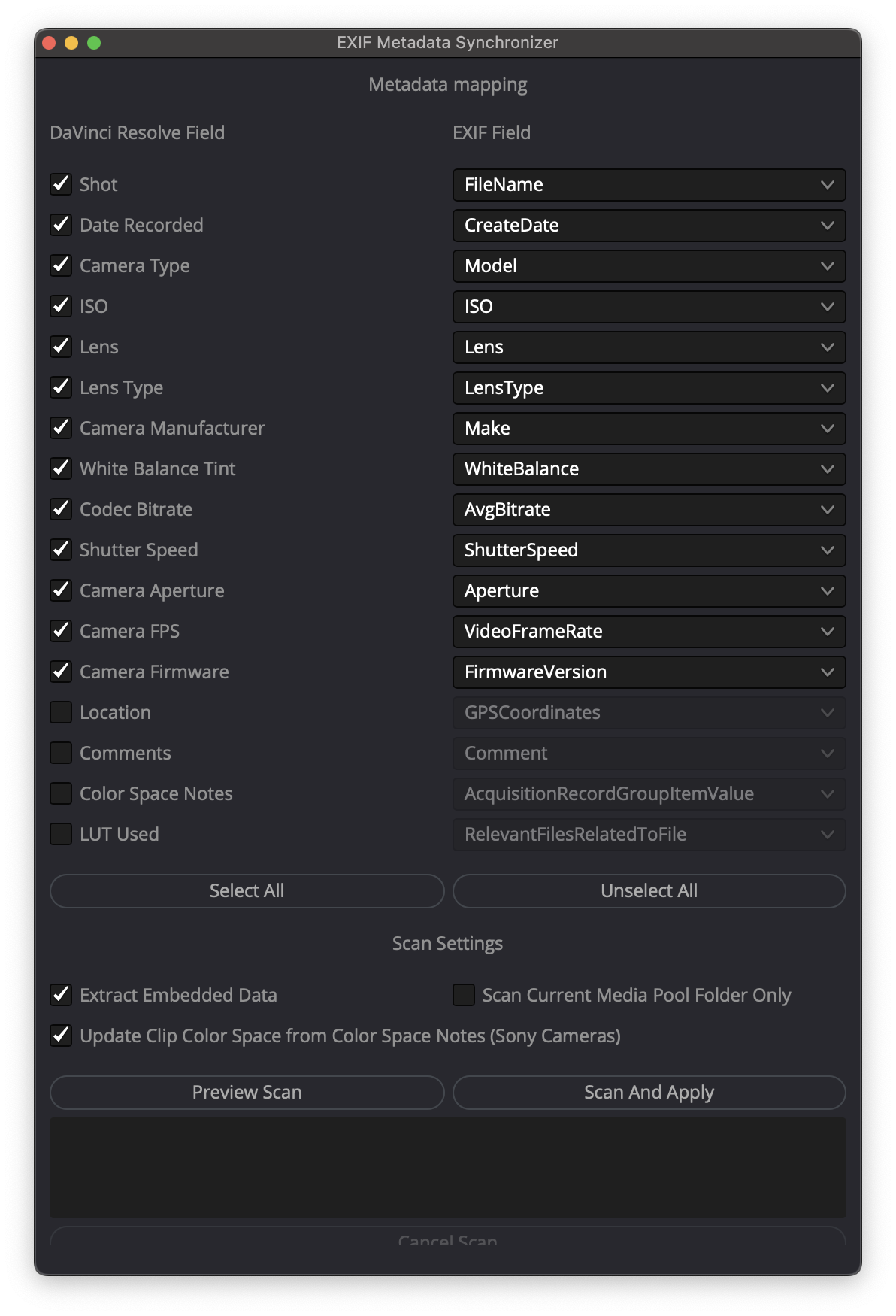This screenshot has height=1316, width=896.
Task: Uncheck the Camera Firmware checkbox
Action: click(x=61, y=672)
